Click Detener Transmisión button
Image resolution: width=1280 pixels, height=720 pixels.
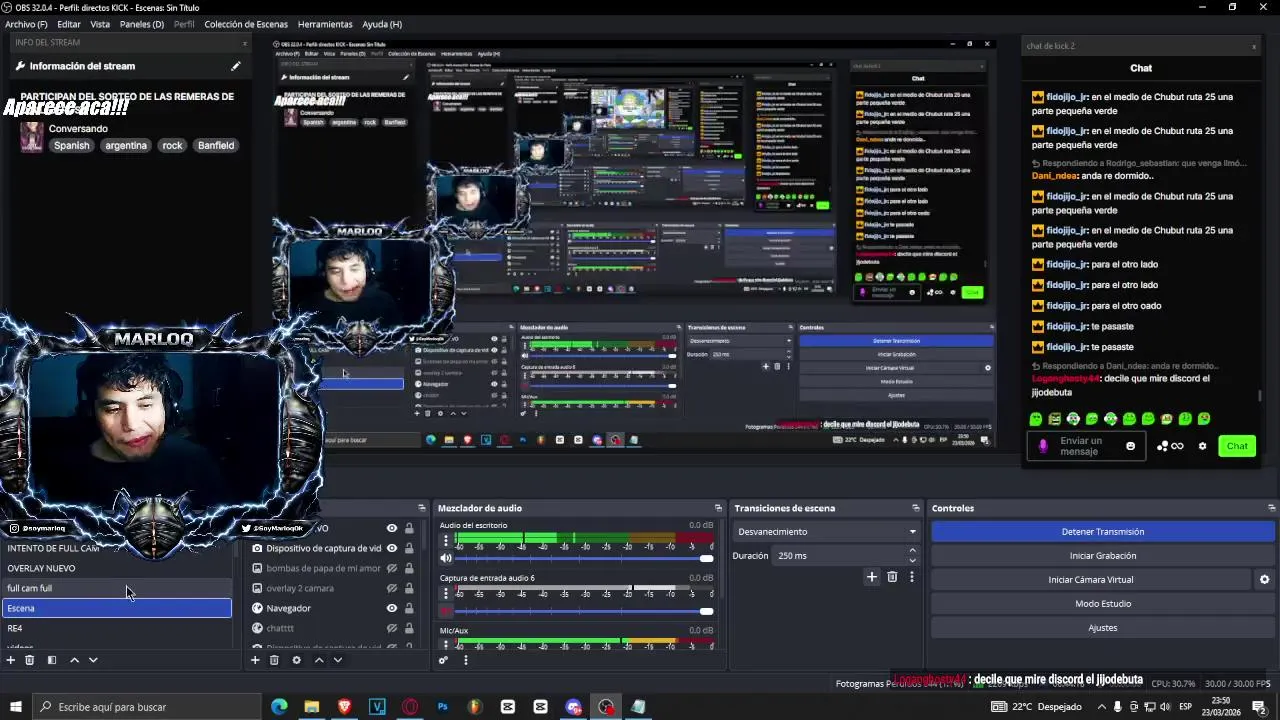point(1103,532)
